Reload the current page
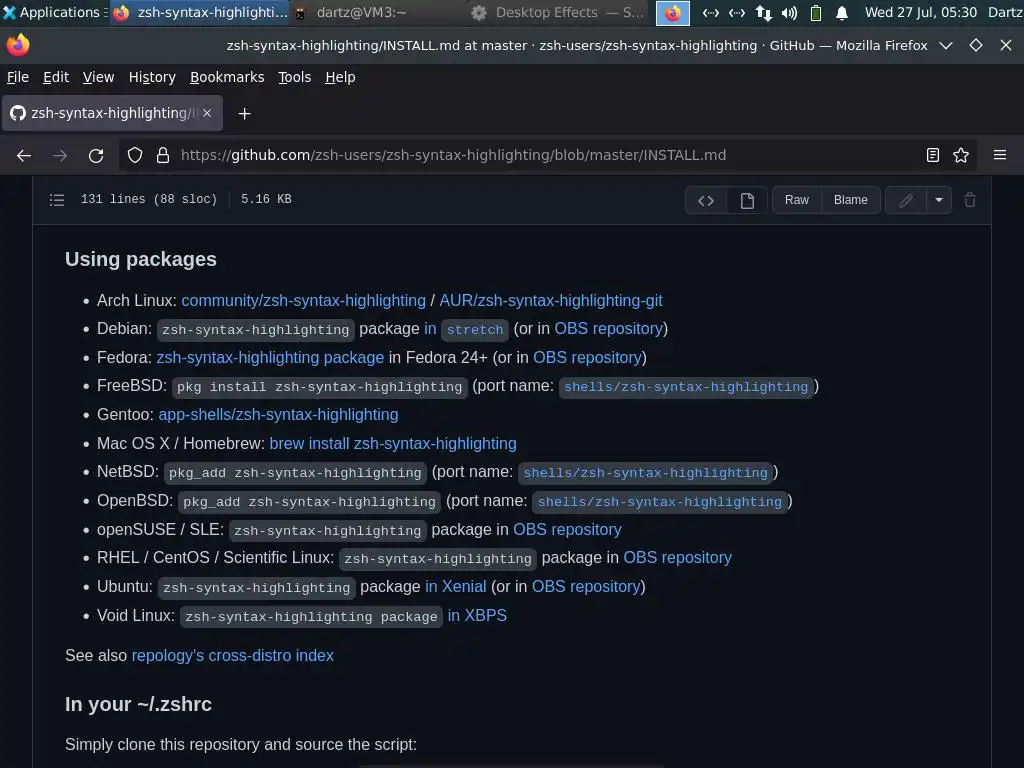The image size is (1024, 768). (96, 155)
